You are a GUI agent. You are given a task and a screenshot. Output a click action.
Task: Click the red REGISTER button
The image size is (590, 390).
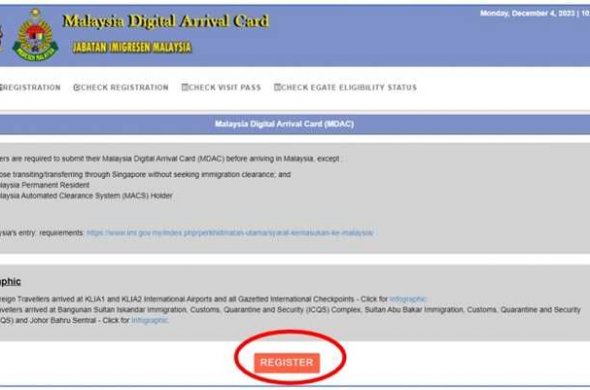(287, 363)
